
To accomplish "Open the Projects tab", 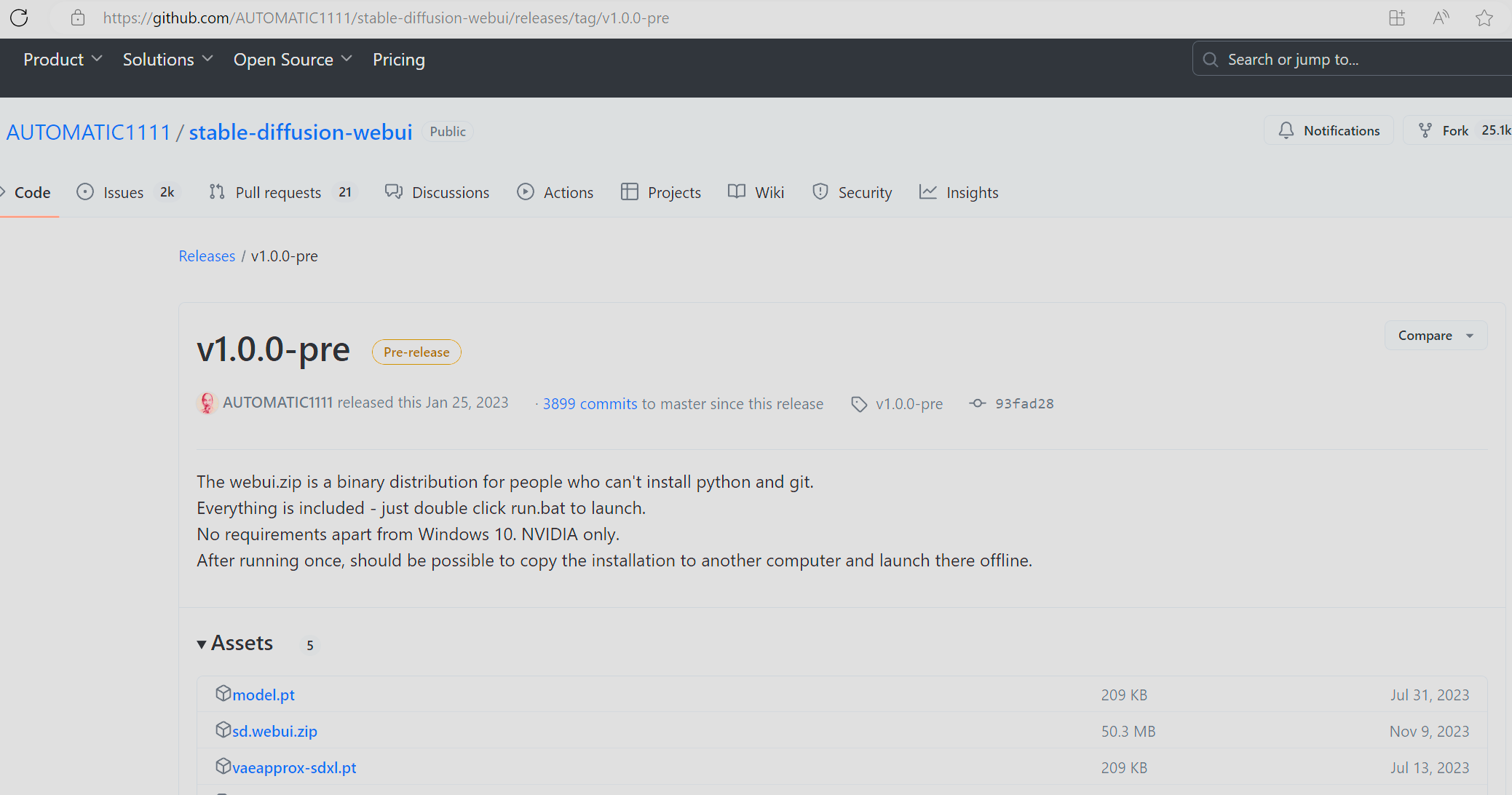I will (x=661, y=192).
